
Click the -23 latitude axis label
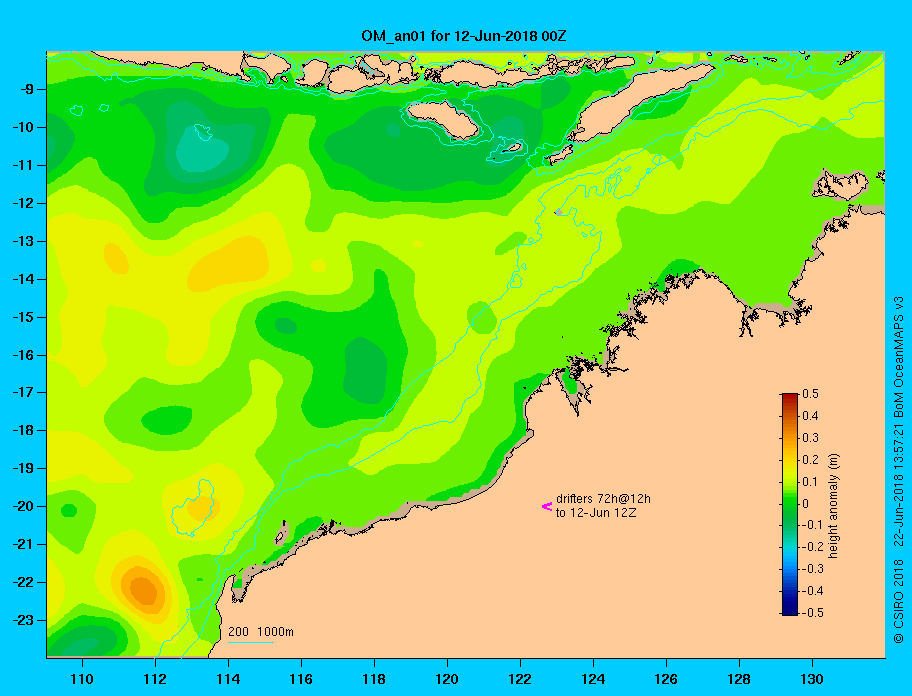(22, 620)
